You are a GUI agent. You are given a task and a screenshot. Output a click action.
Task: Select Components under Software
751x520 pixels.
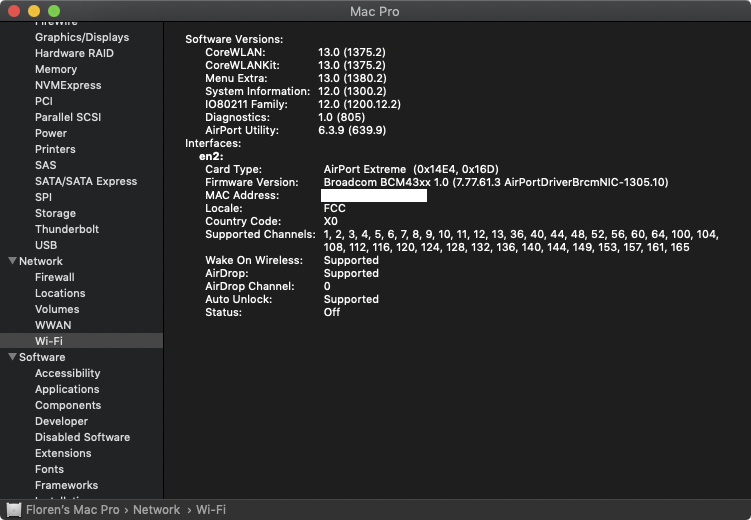tap(68, 405)
